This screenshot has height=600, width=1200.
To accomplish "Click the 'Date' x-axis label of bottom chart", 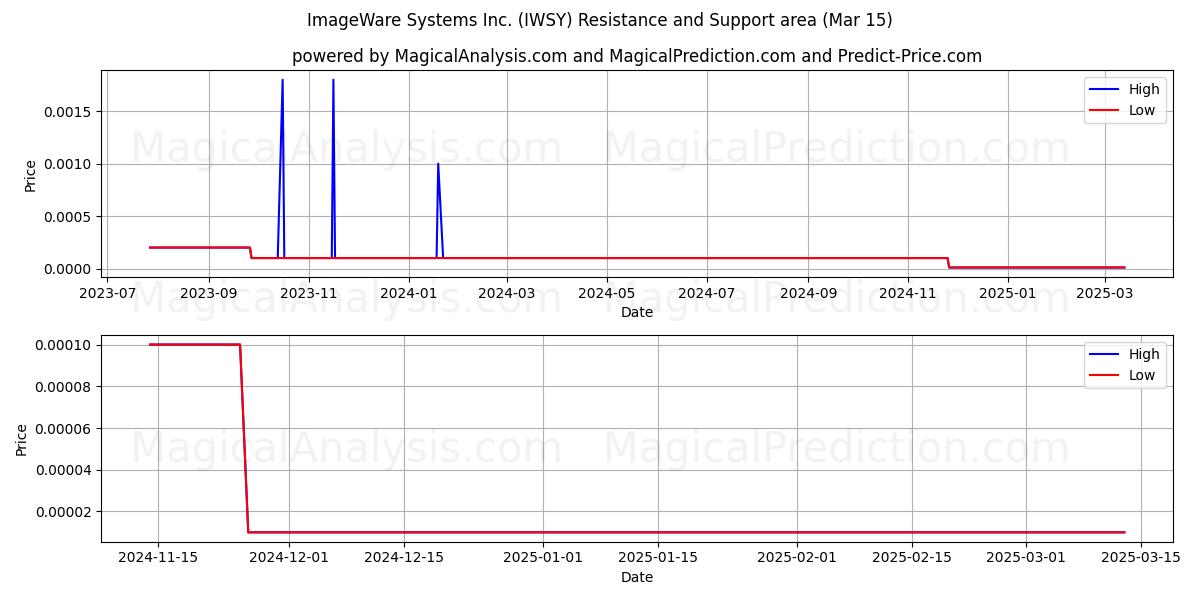I will tap(637, 577).
